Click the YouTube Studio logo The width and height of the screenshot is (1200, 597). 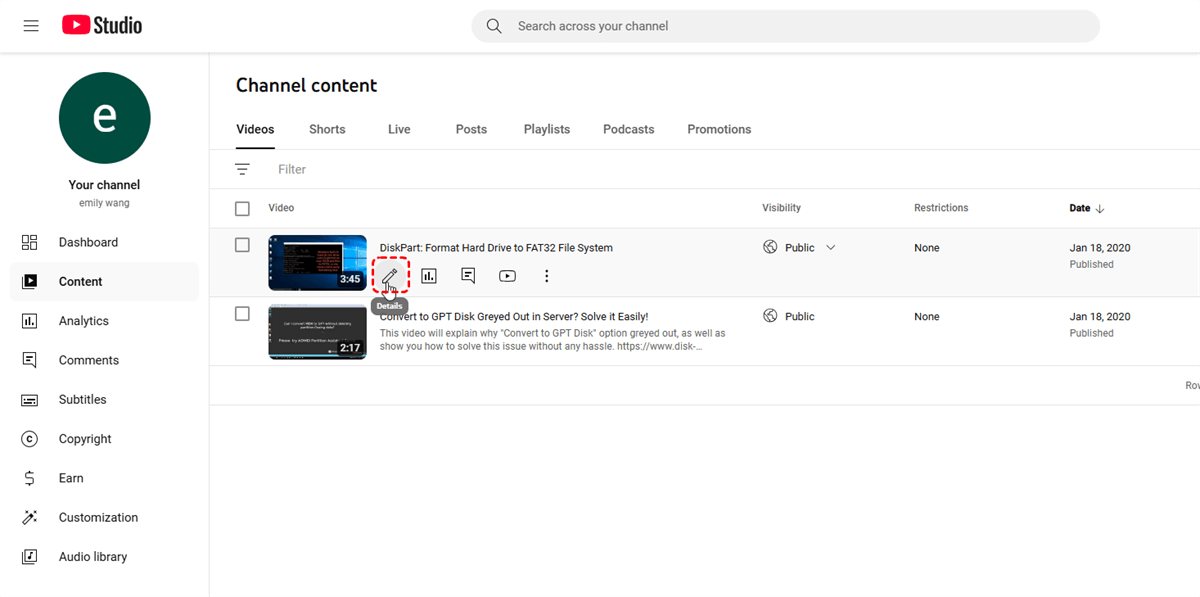point(102,26)
